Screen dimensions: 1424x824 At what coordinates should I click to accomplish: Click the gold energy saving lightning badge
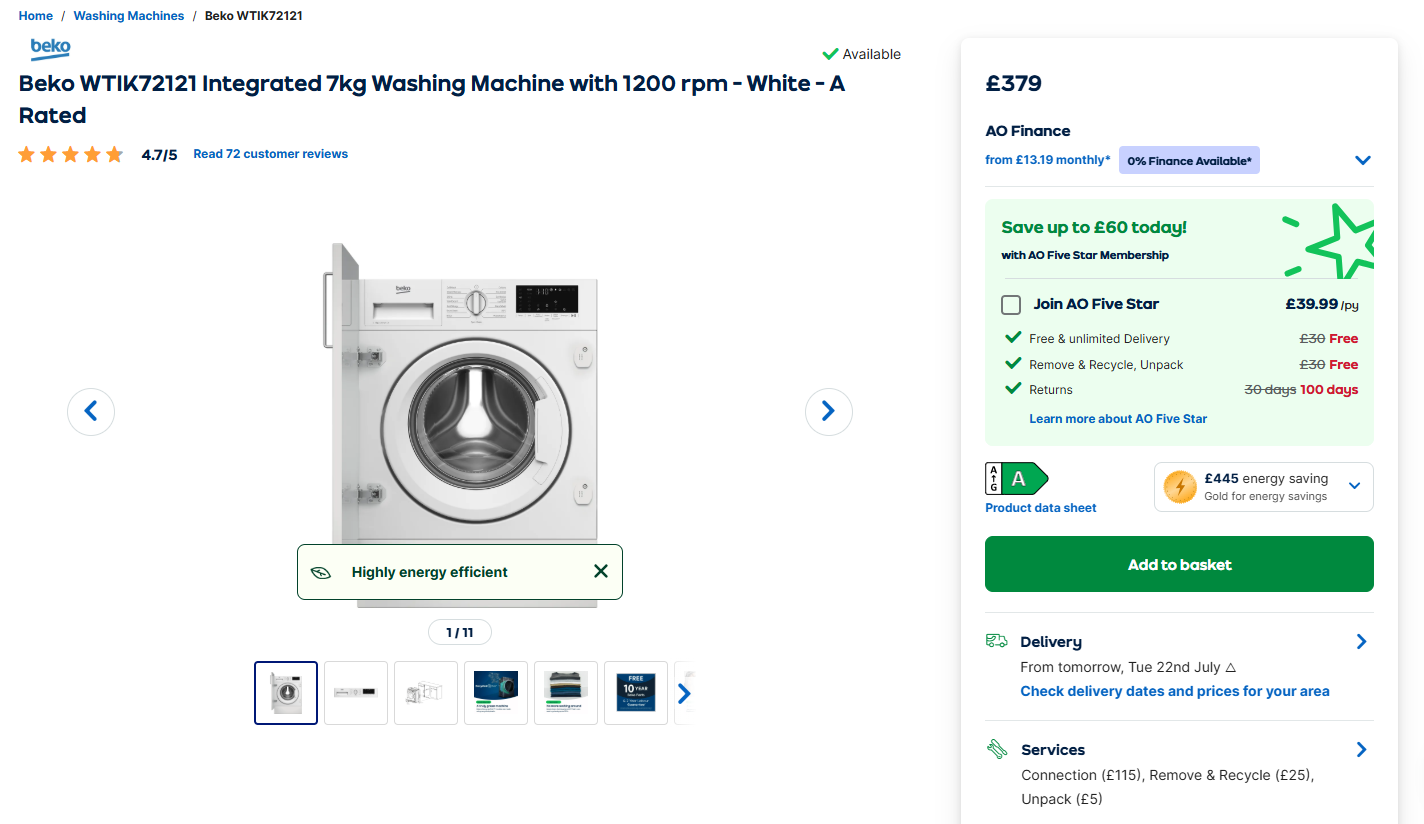1180,487
